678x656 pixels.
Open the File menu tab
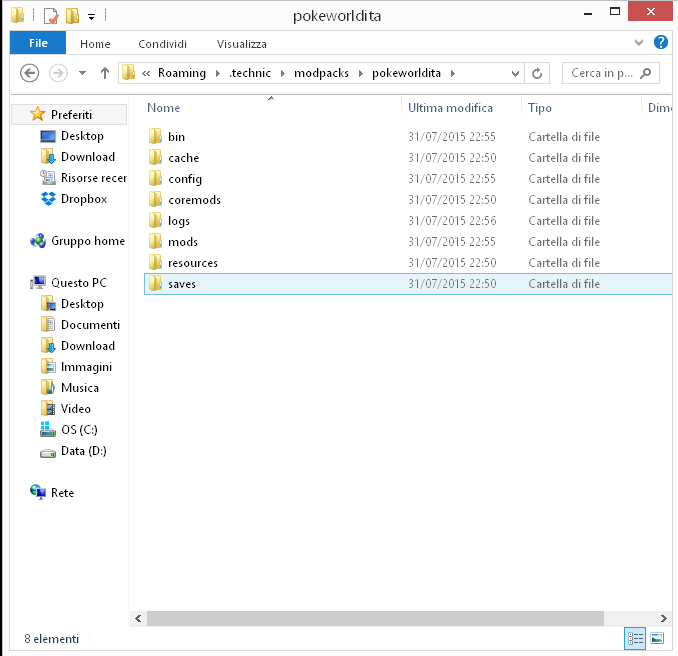38,43
